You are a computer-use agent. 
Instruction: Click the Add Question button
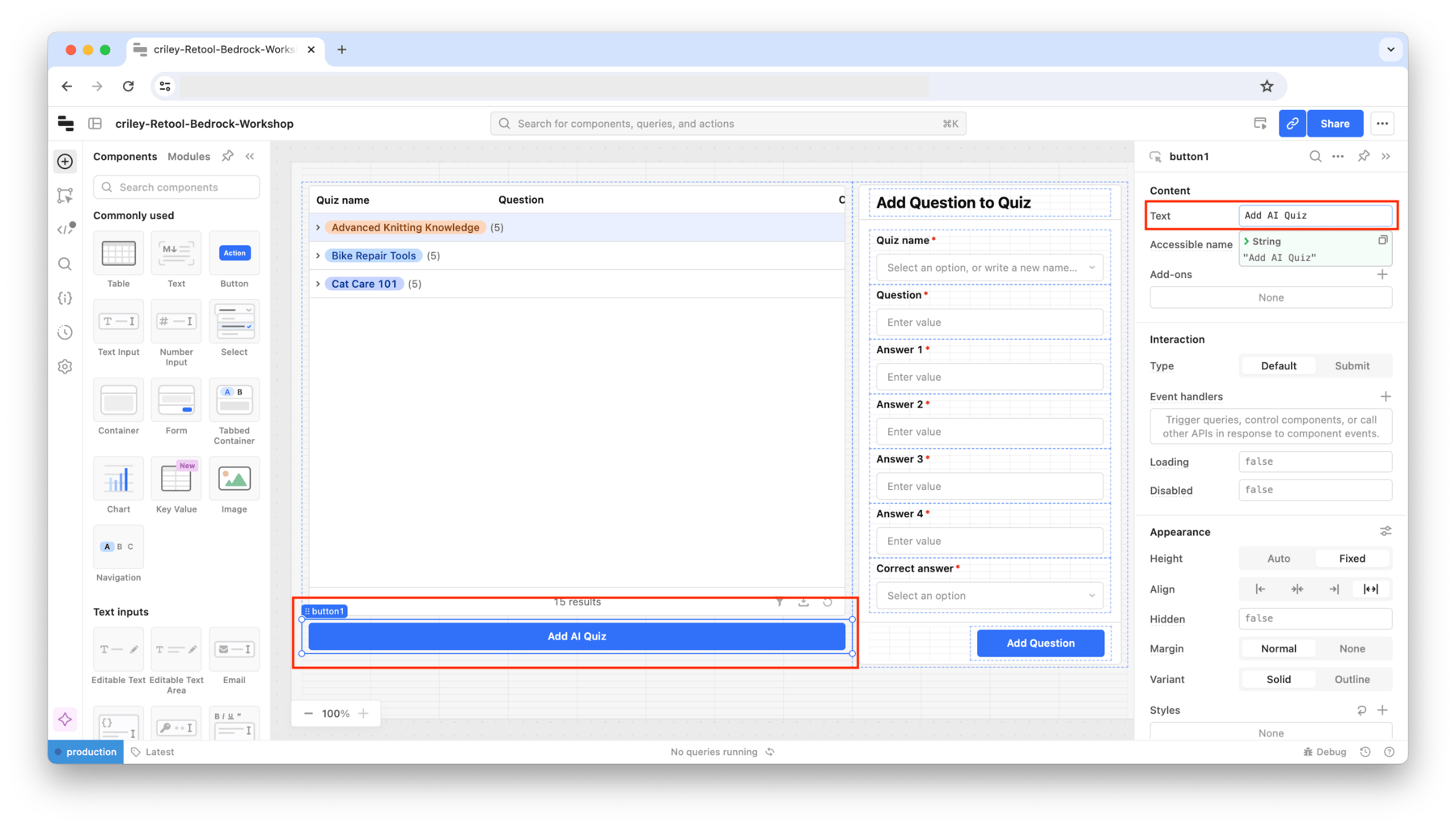[x=1040, y=643]
